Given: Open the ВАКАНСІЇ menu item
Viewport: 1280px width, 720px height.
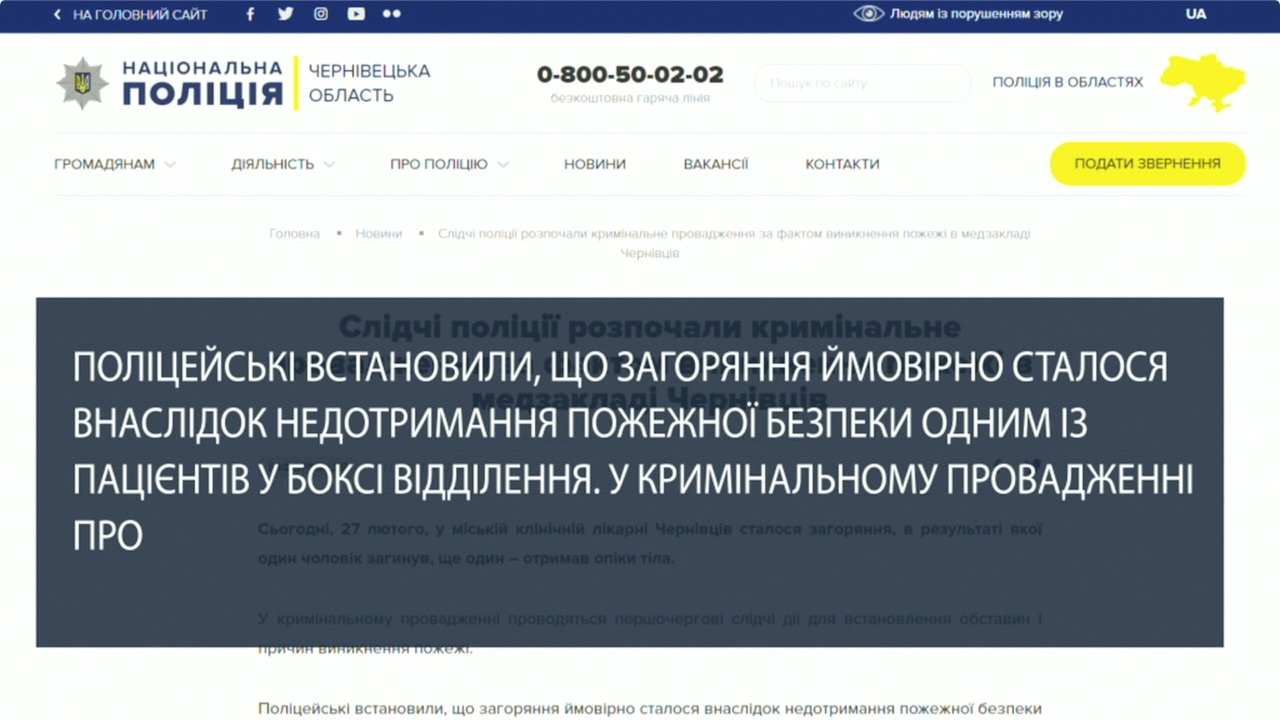Looking at the screenshot, I should 716,164.
